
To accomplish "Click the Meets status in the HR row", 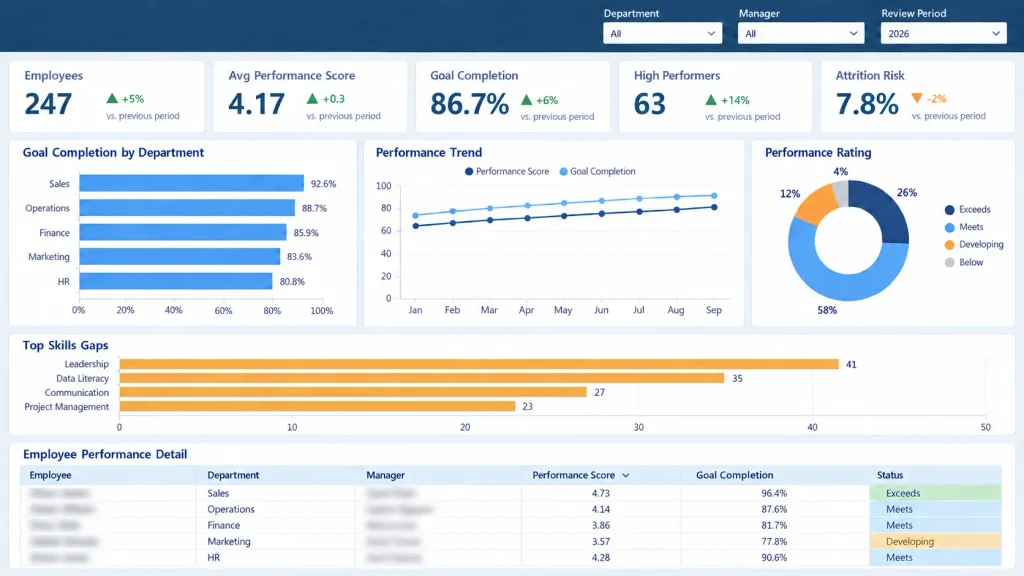I will pyautogui.click(x=935, y=558).
